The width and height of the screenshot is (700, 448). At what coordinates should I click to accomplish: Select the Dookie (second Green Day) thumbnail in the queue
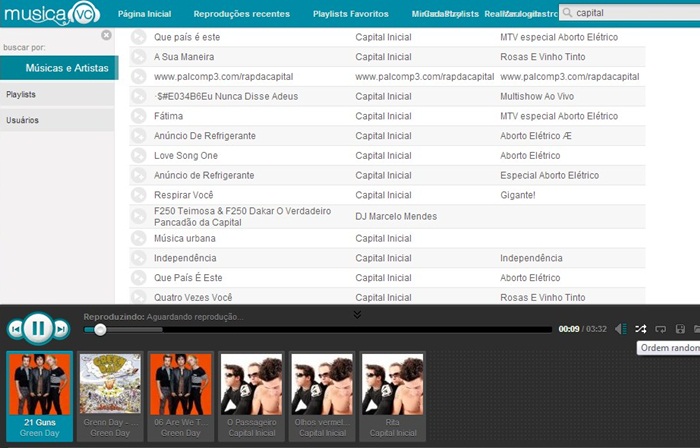[x=110, y=396]
